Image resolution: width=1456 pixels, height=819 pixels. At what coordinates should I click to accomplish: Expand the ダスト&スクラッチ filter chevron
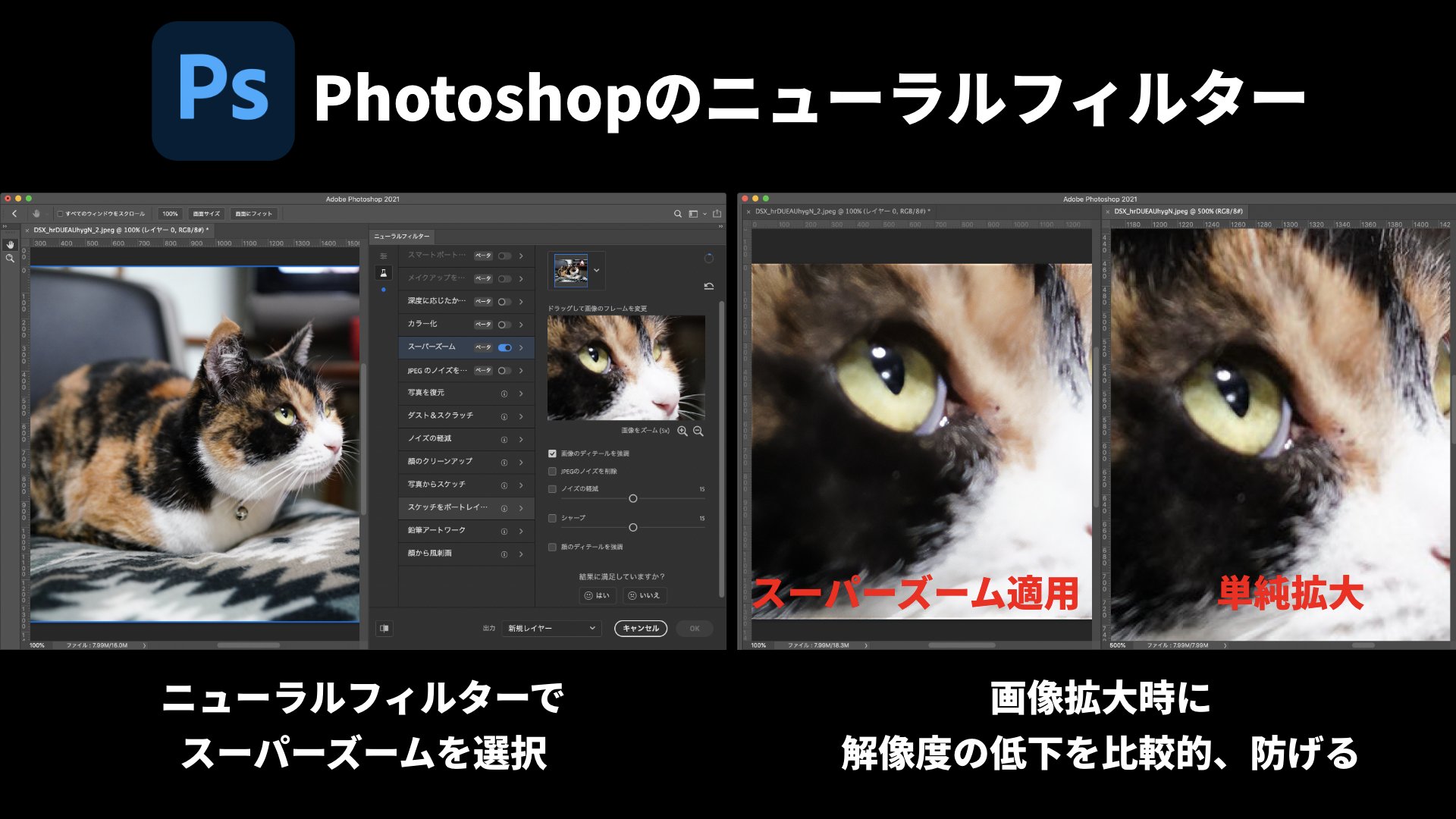(x=521, y=416)
